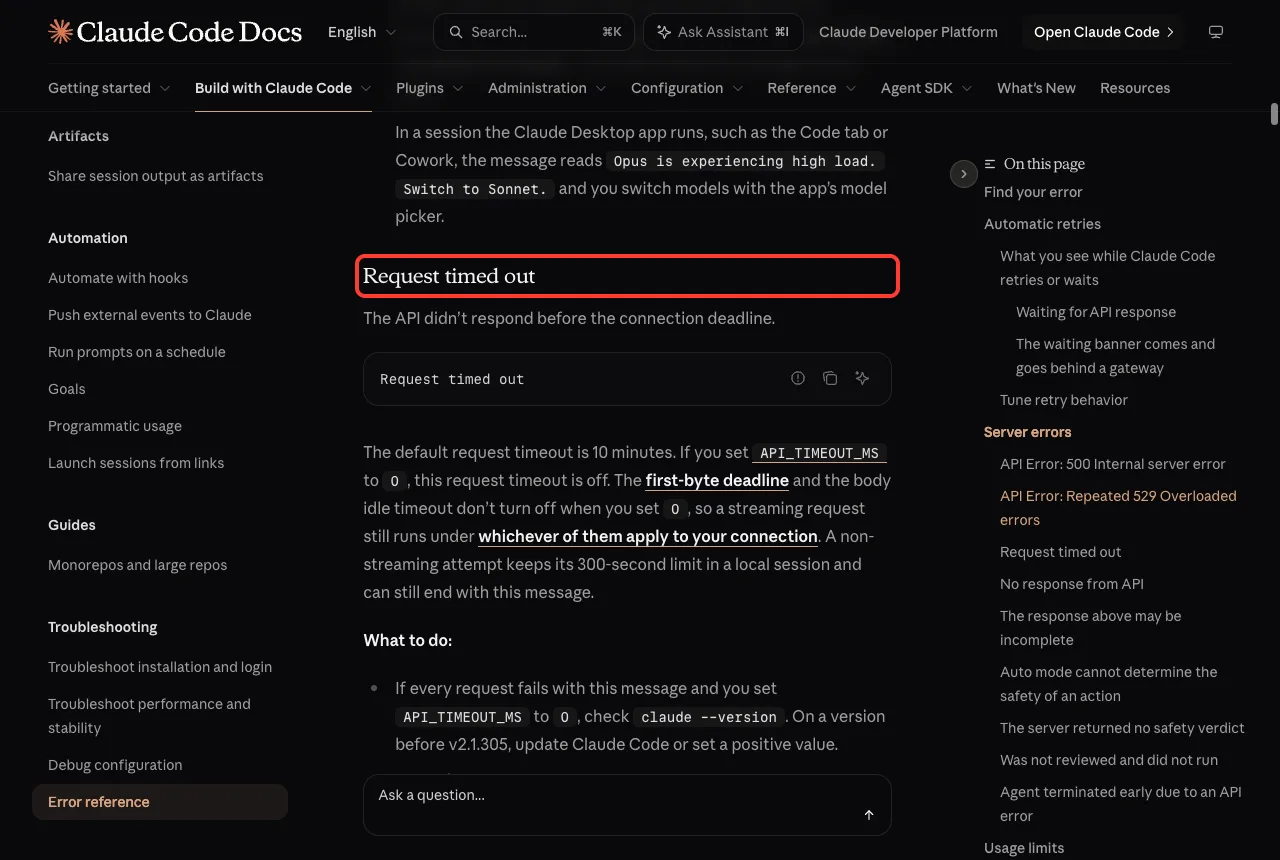The height and width of the screenshot is (860, 1280).
Task: Click the search magnifier icon
Action: [x=456, y=32]
